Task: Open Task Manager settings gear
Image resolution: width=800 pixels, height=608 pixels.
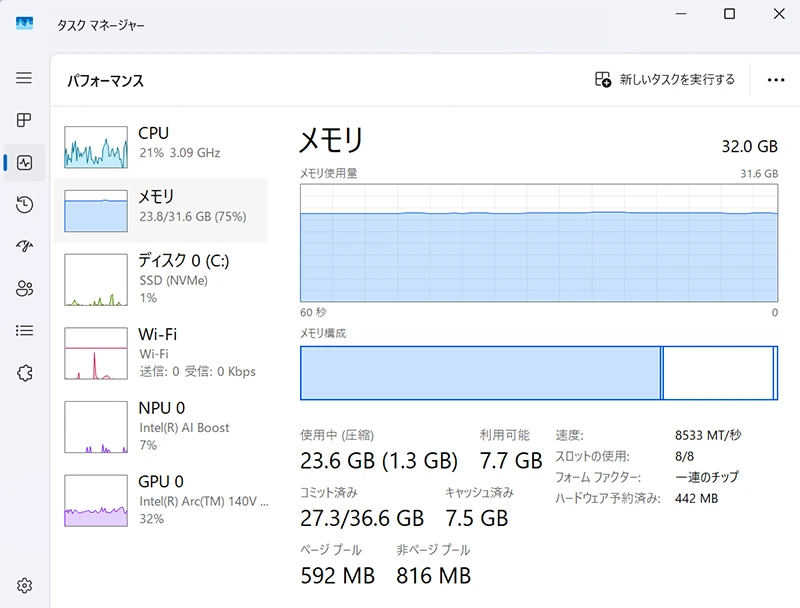Action: click(x=24, y=585)
